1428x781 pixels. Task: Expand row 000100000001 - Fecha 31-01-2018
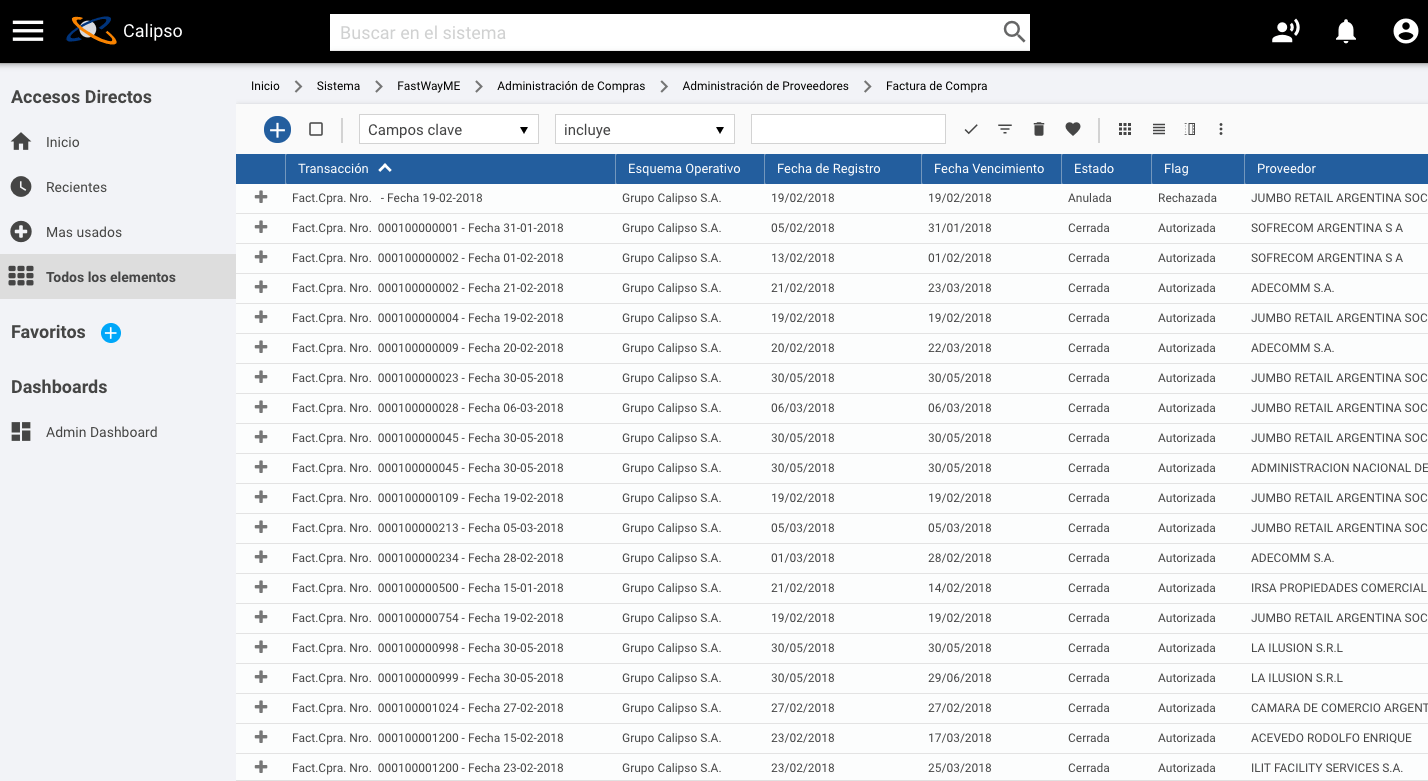click(x=261, y=227)
